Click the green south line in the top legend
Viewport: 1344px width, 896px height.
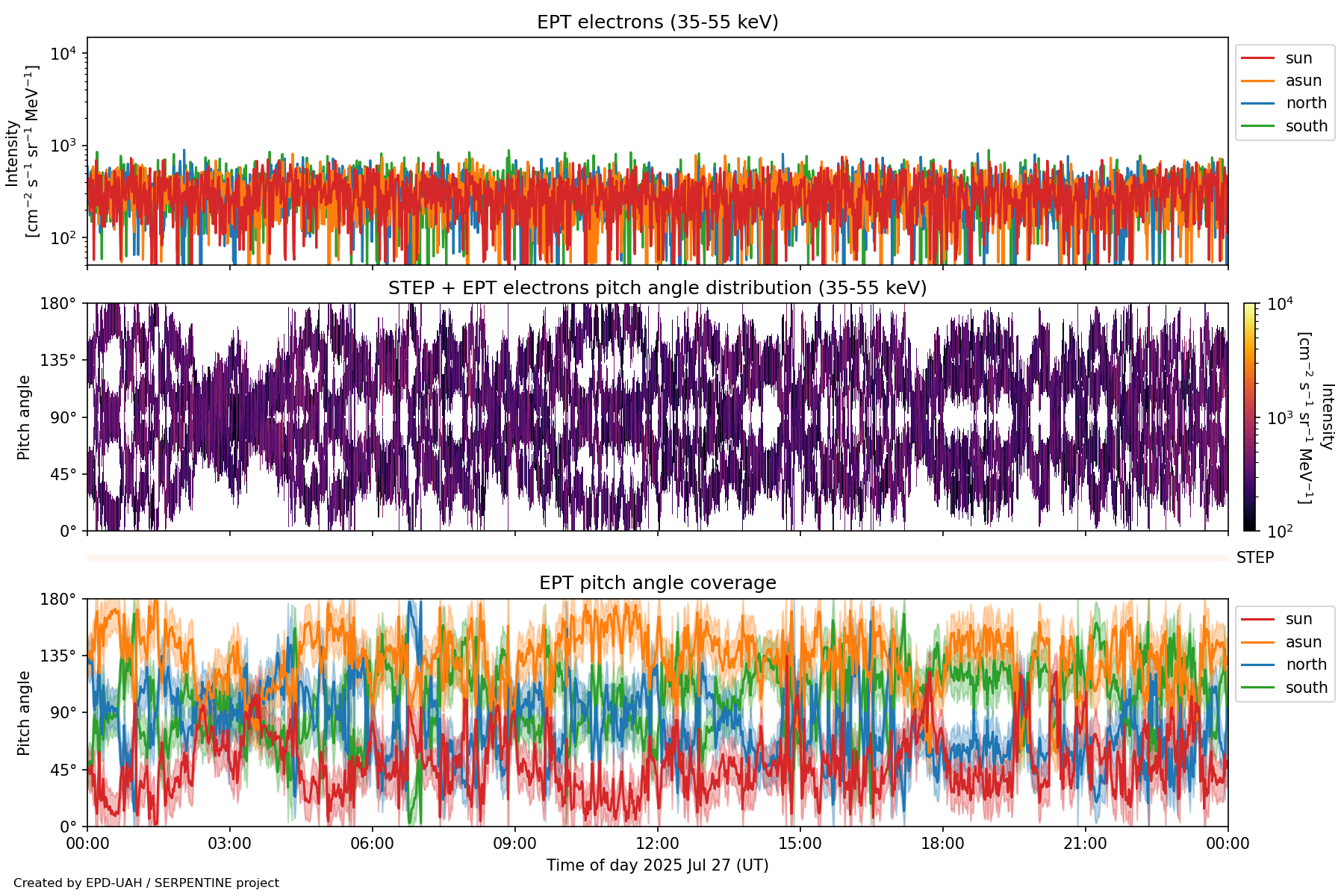1257,126
